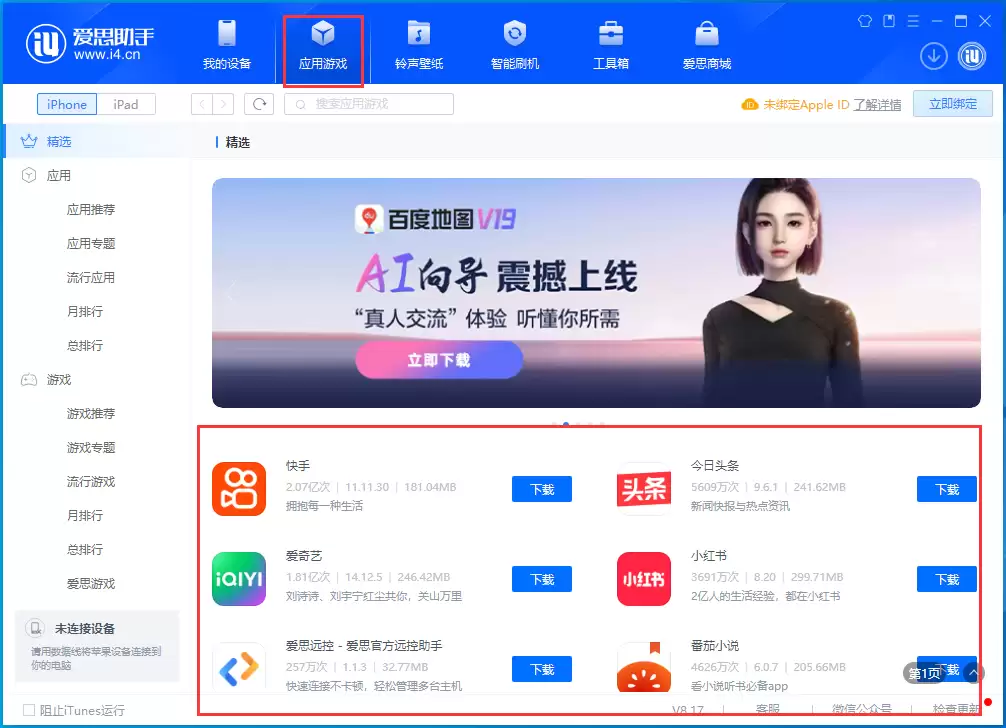This screenshot has height=728, width=1006.
Task: Click the 立即绑定 button
Action: point(953,104)
